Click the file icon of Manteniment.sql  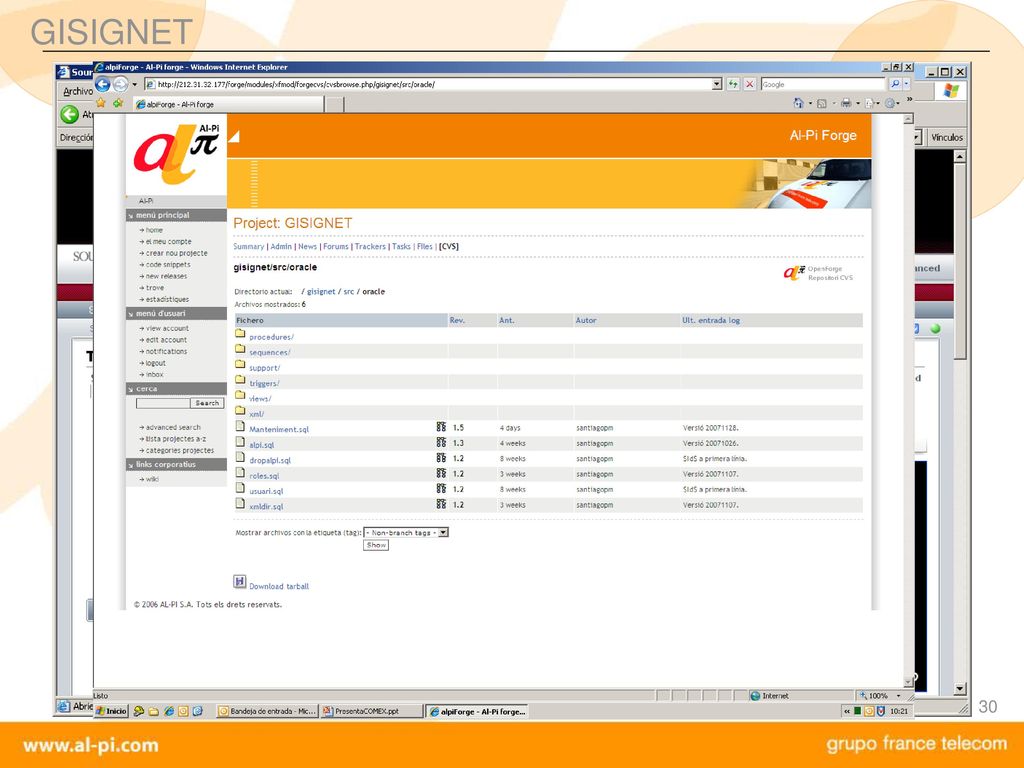coord(240,426)
